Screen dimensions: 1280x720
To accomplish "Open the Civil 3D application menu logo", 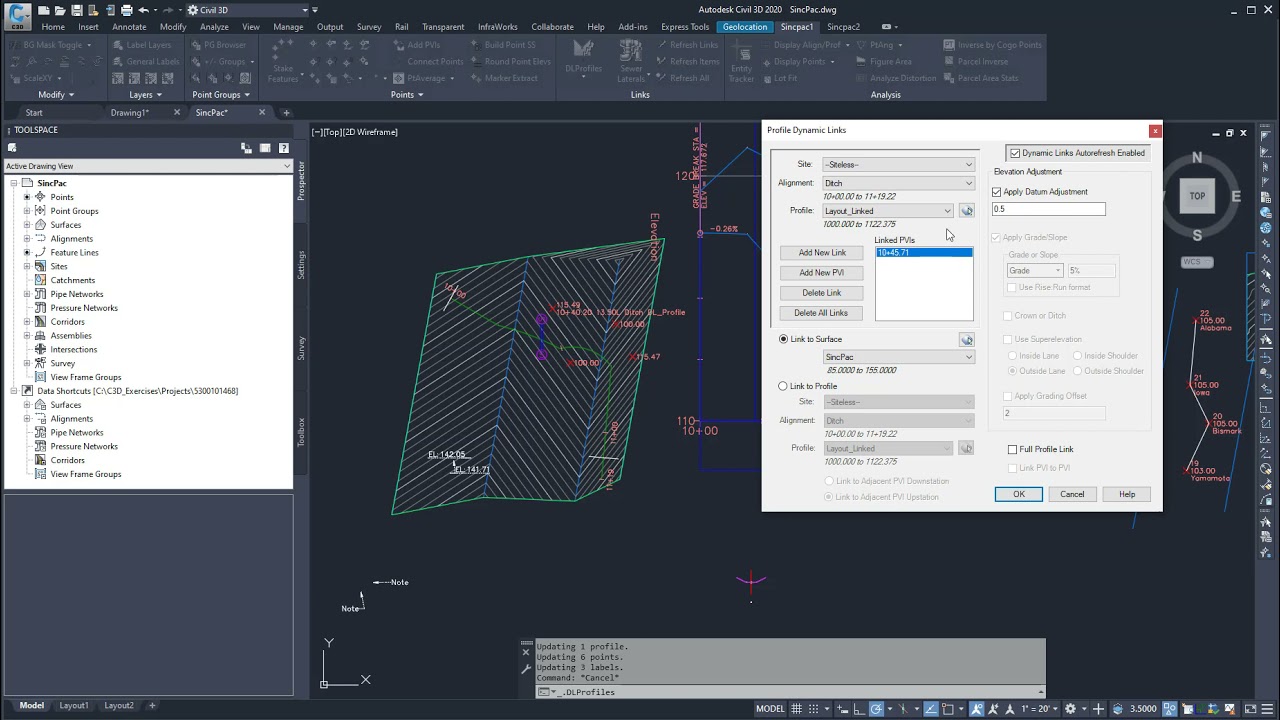I will click(x=18, y=15).
